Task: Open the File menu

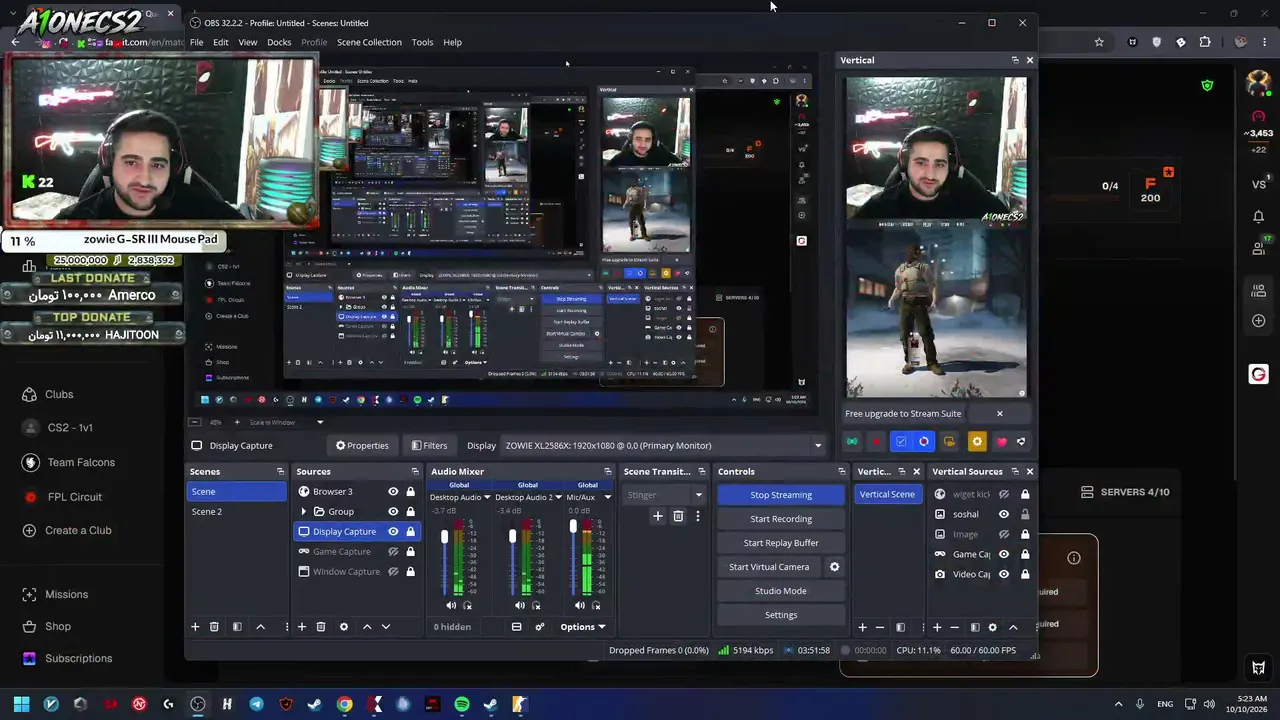Action: click(x=197, y=42)
